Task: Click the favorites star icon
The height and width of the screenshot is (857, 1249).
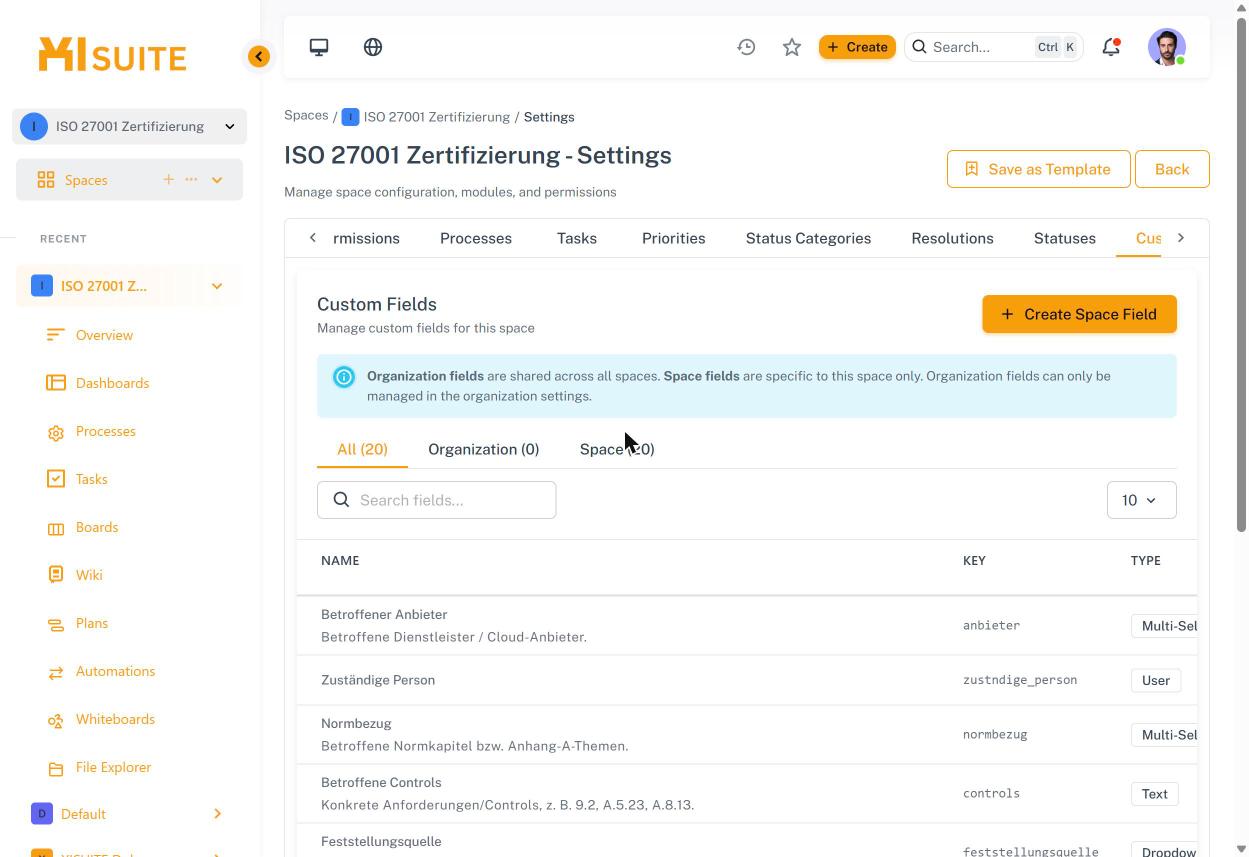Action: coord(792,47)
